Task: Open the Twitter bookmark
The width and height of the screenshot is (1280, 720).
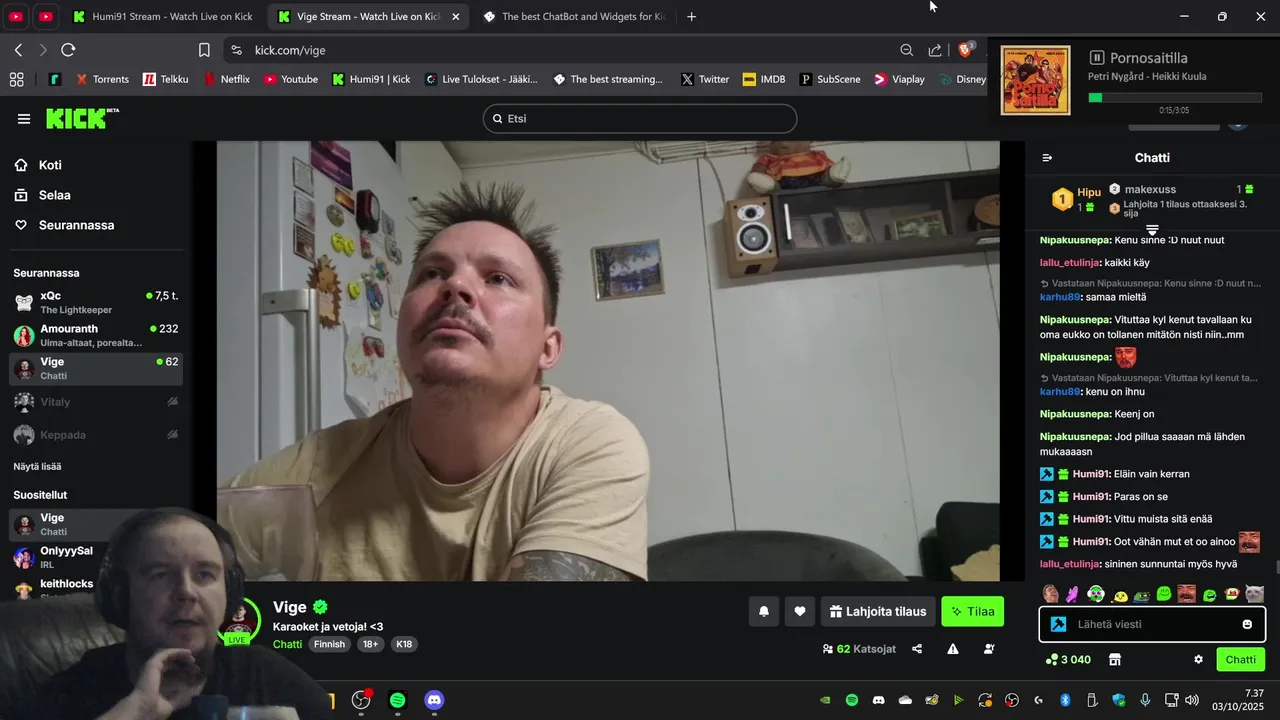Action: pos(704,79)
